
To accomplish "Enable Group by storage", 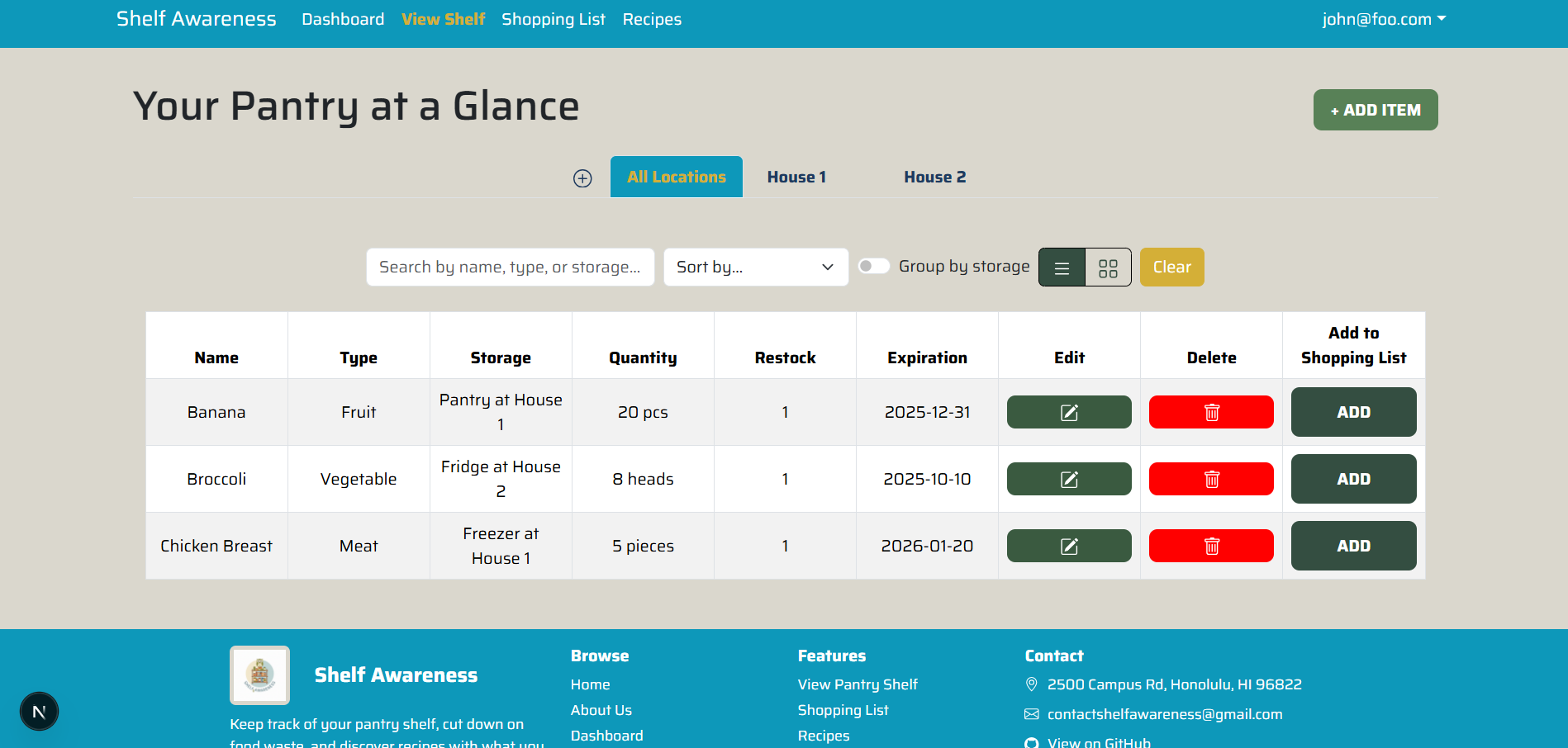I will 873,266.
